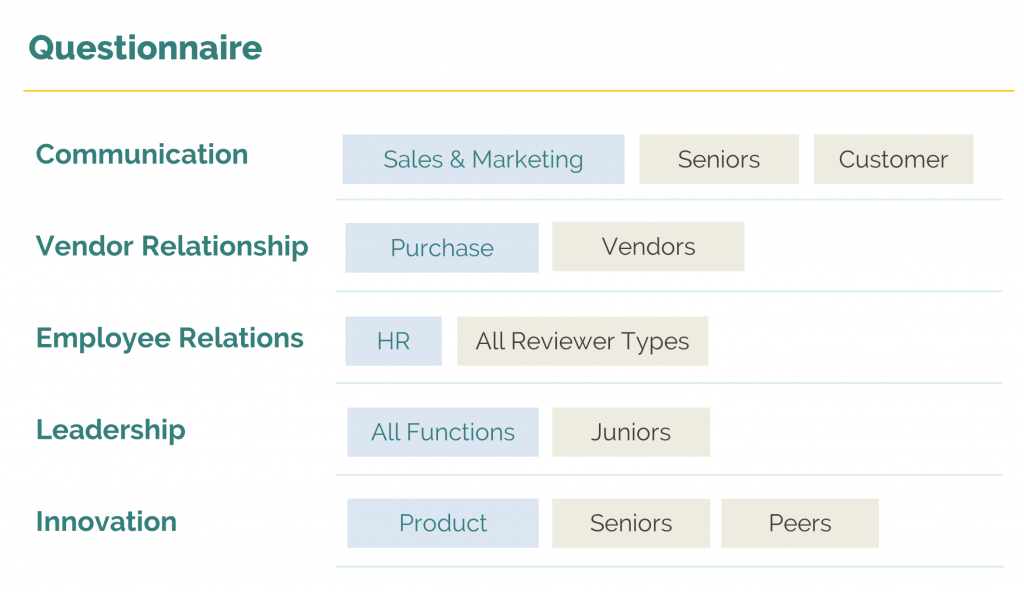
Task: Select the Seniors tag under Communication
Action: (x=719, y=159)
